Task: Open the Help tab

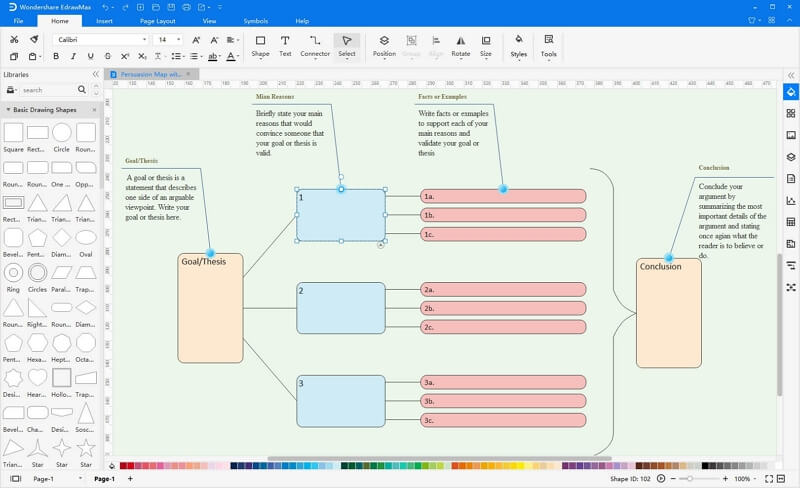Action: click(302, 21)
